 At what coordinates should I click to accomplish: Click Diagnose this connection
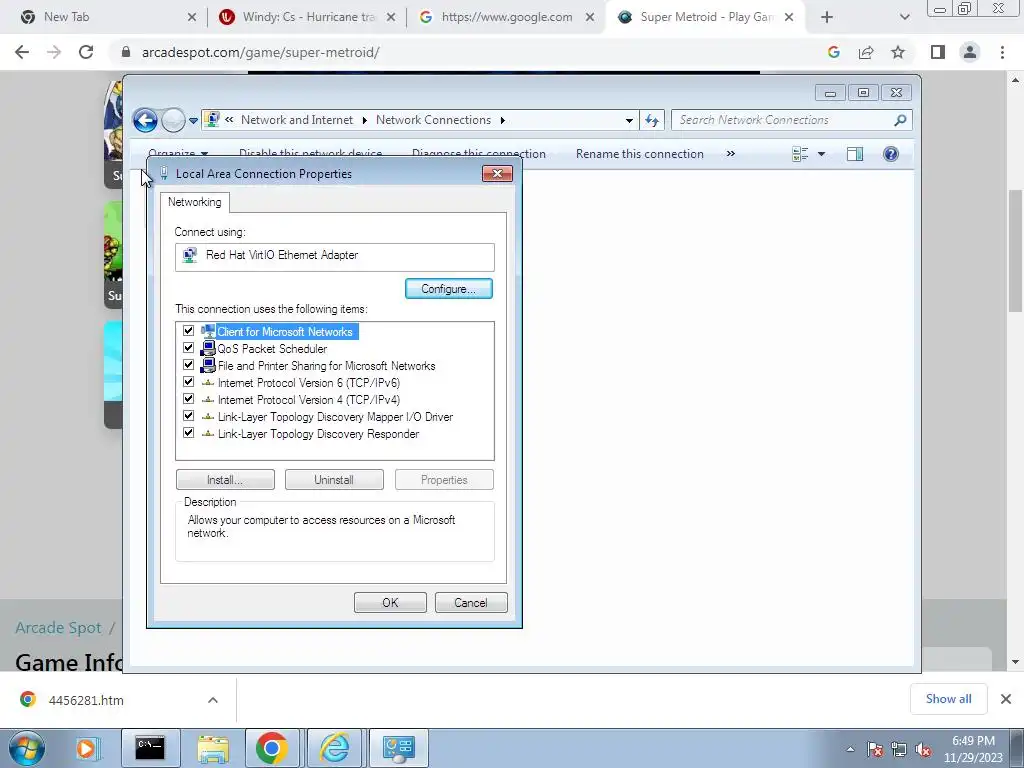479,154
